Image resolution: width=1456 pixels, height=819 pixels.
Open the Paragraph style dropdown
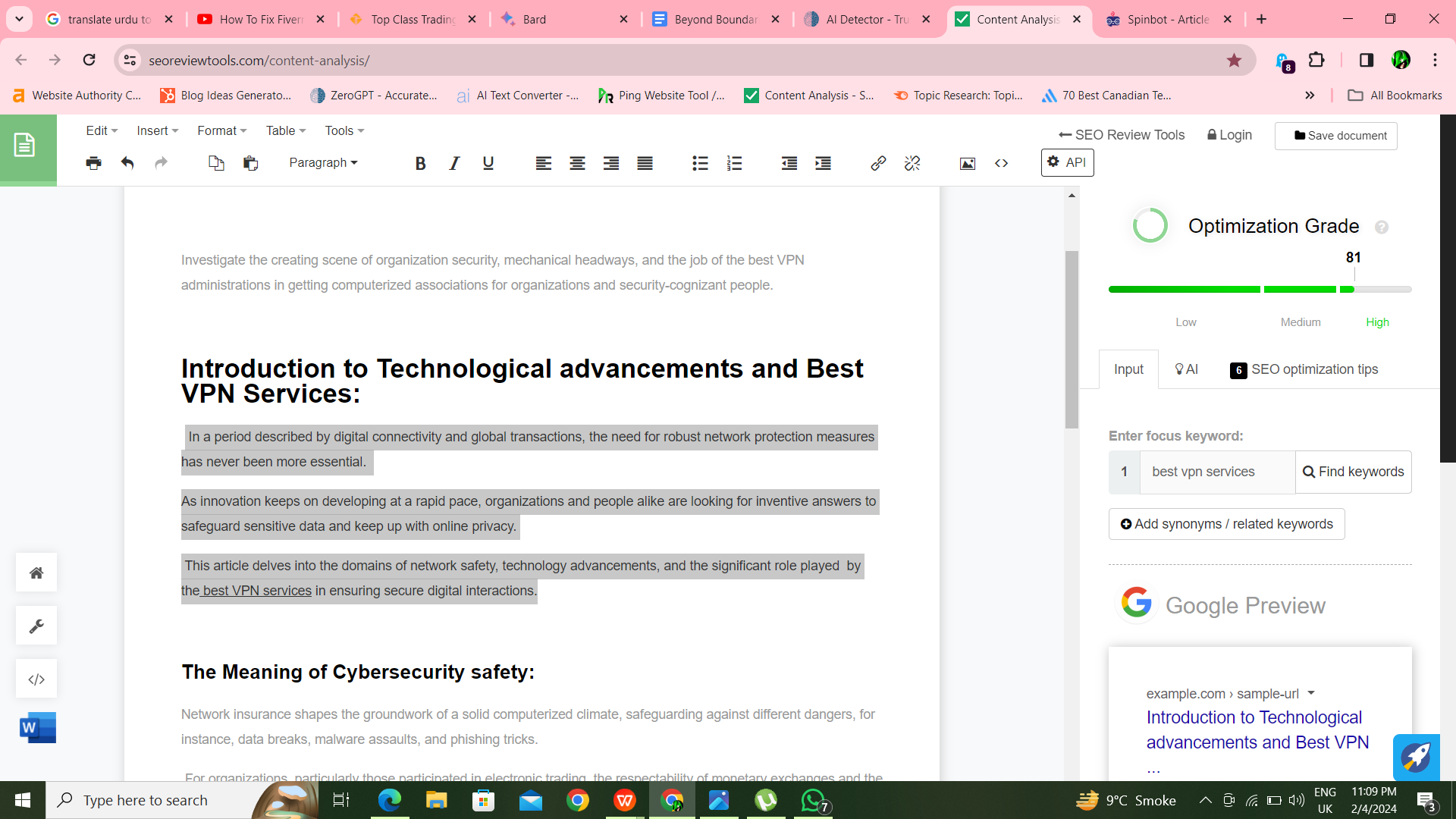tap(323, 163)
